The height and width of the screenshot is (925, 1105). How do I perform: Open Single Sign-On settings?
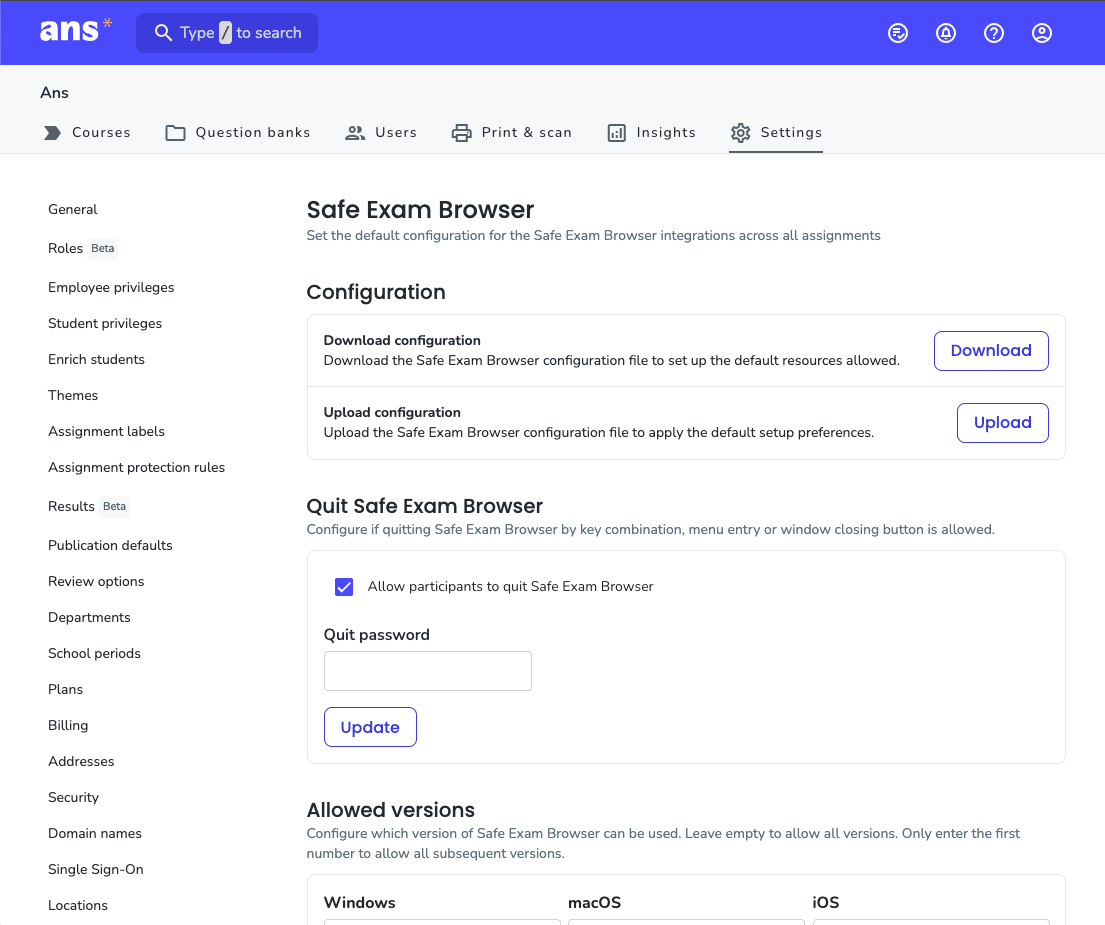point(96,869)
